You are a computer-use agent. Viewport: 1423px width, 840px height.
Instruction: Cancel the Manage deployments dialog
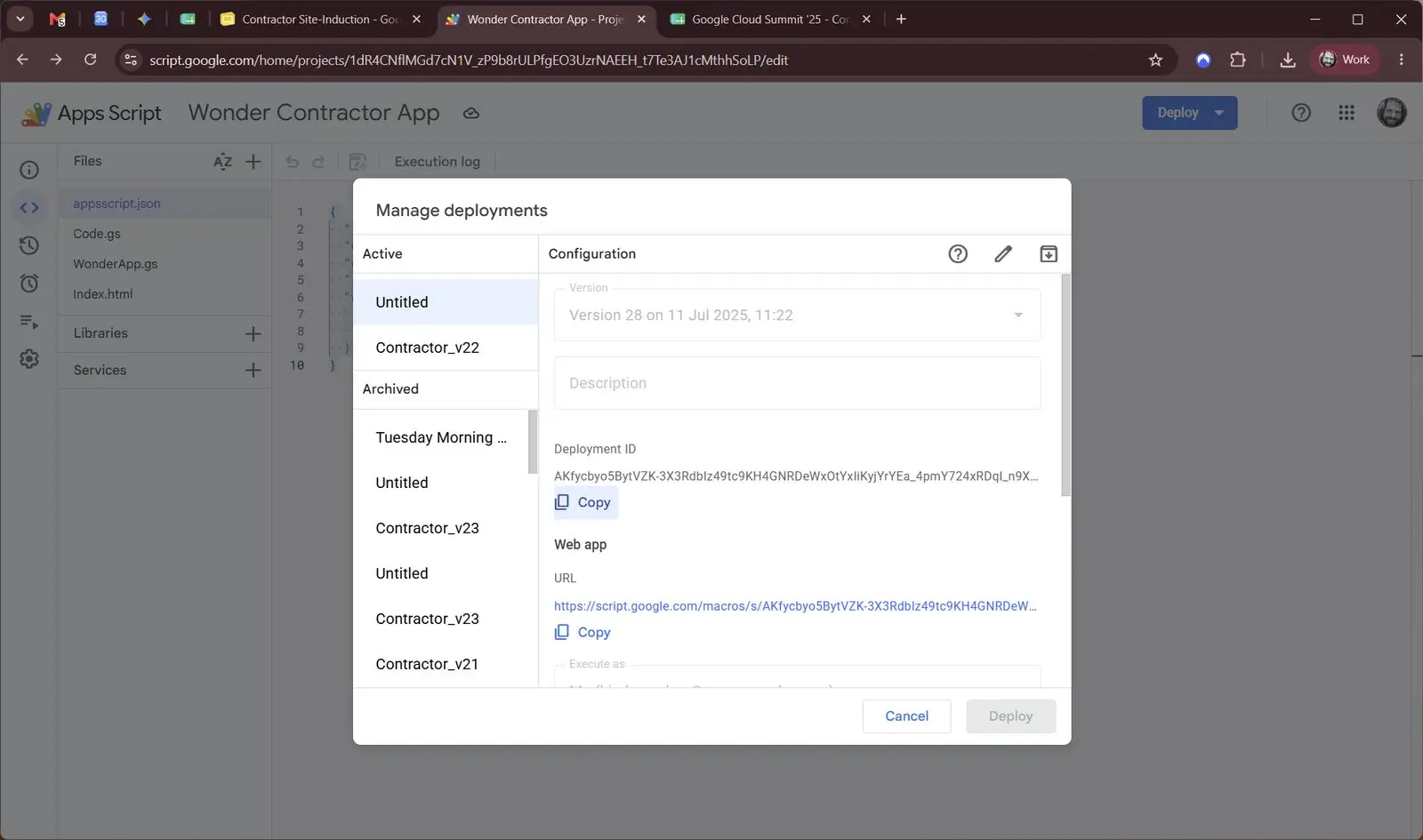[x=906, y=716]
